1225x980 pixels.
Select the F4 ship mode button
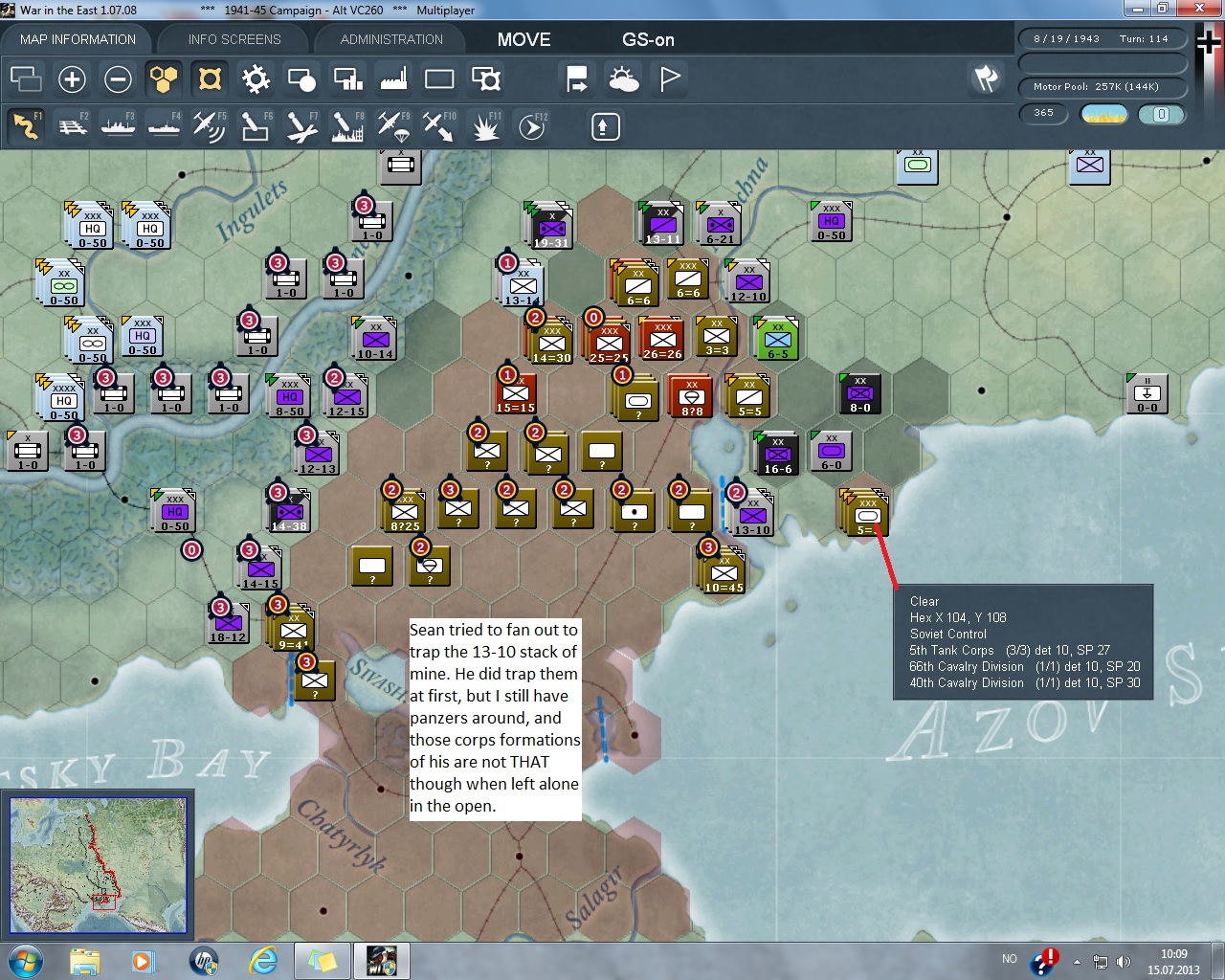click(x=164, y=126)
